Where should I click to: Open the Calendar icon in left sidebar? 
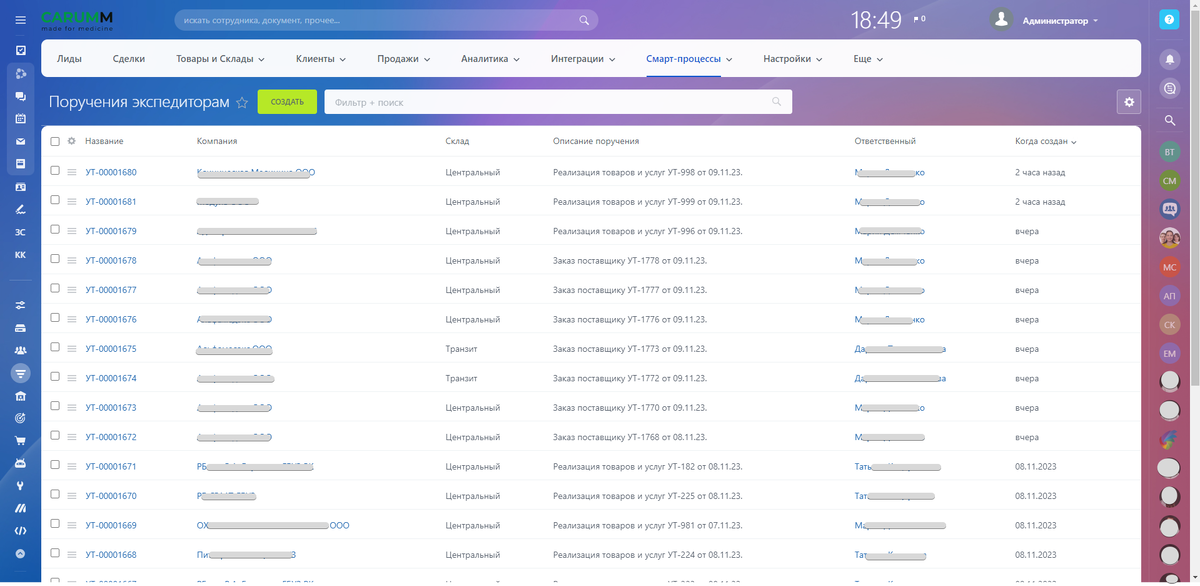(x=20, y=118)
